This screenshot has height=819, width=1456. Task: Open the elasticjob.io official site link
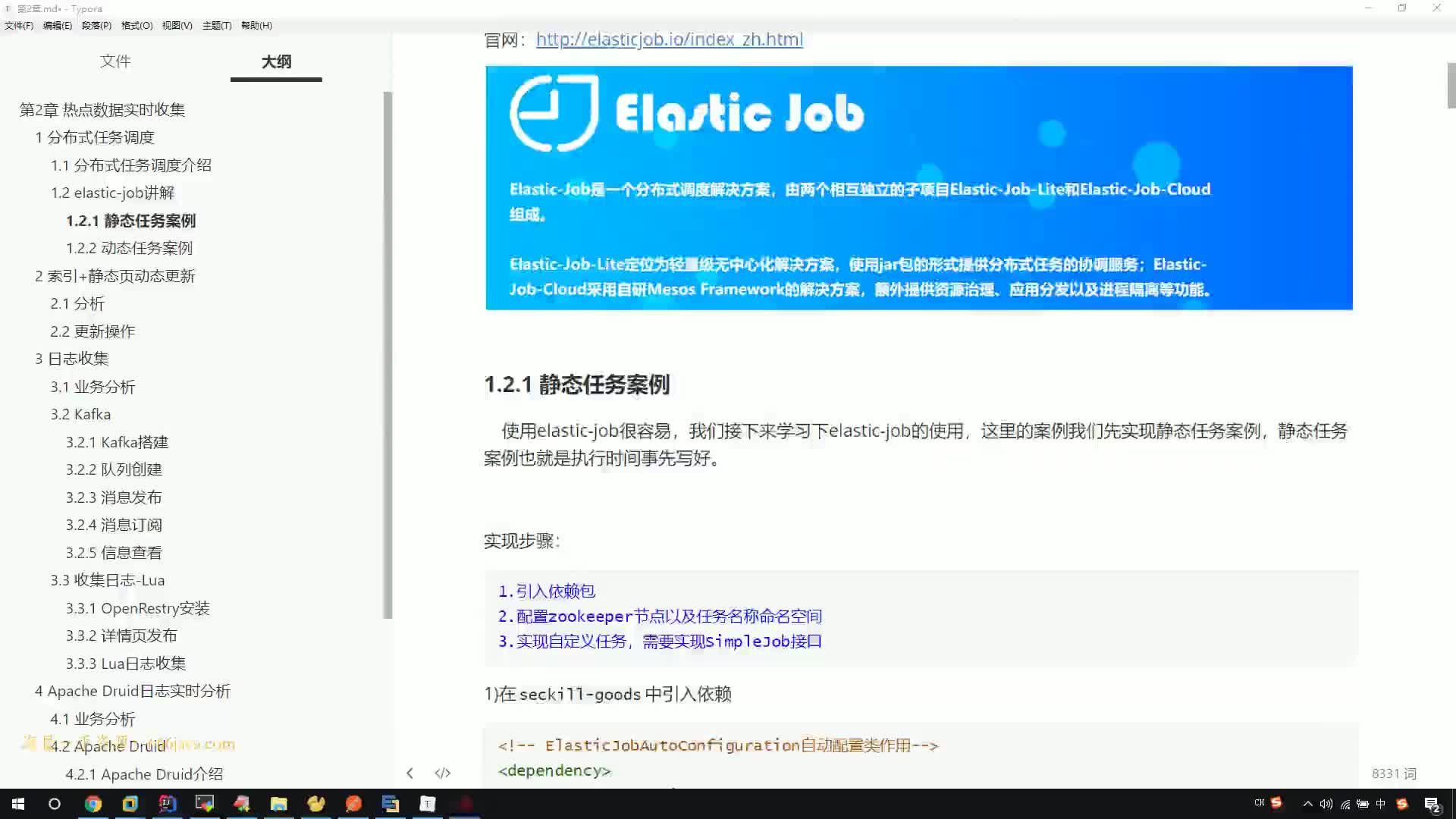[x=669, y=39]
